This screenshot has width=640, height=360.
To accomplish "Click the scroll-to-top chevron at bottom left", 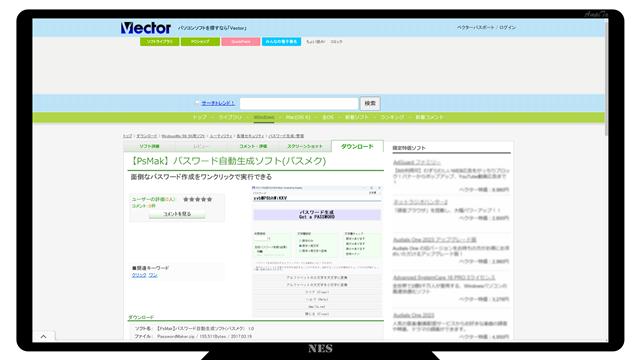I will [x=44, y=337].
